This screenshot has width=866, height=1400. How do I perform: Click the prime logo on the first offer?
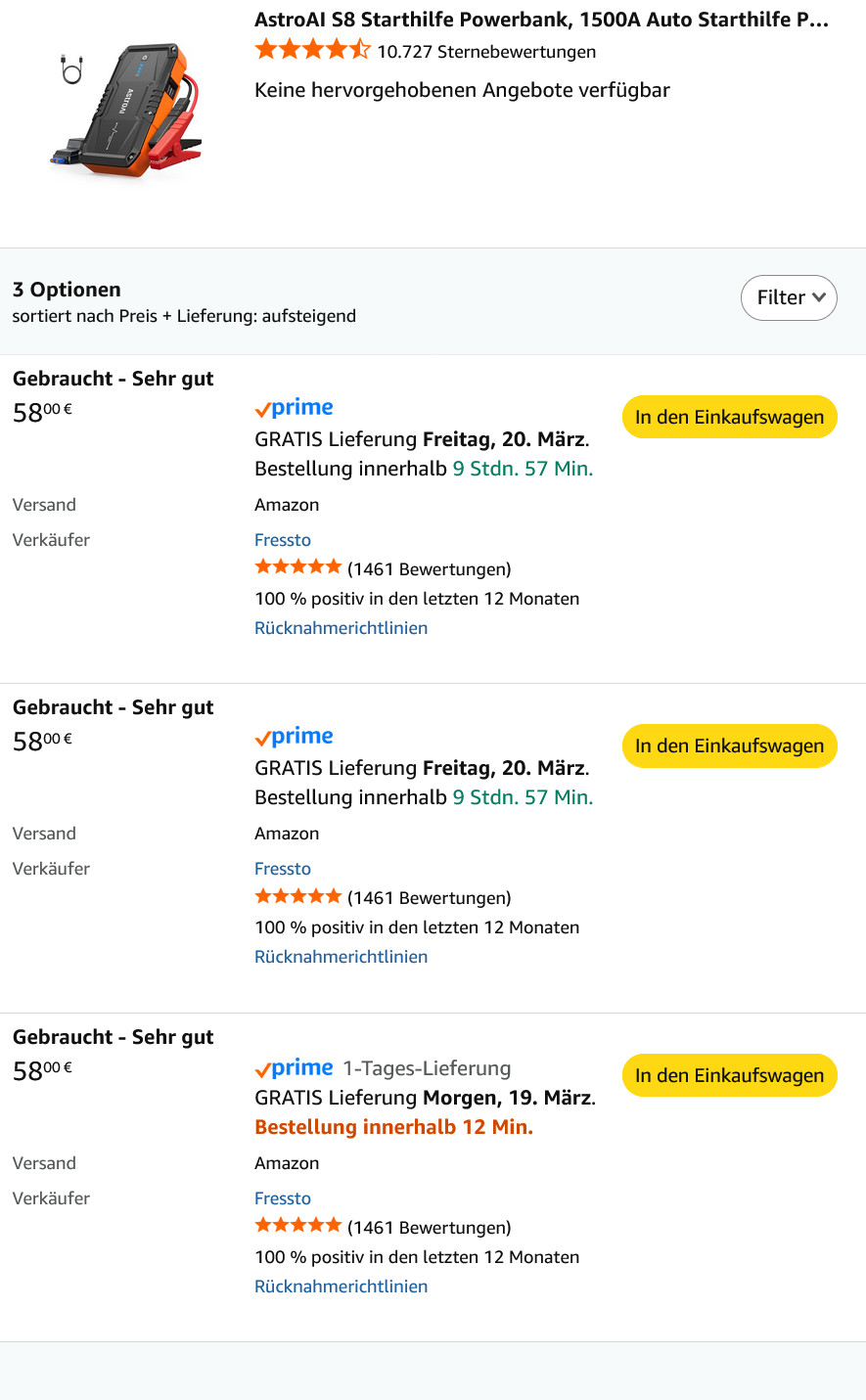coord(294,408)
